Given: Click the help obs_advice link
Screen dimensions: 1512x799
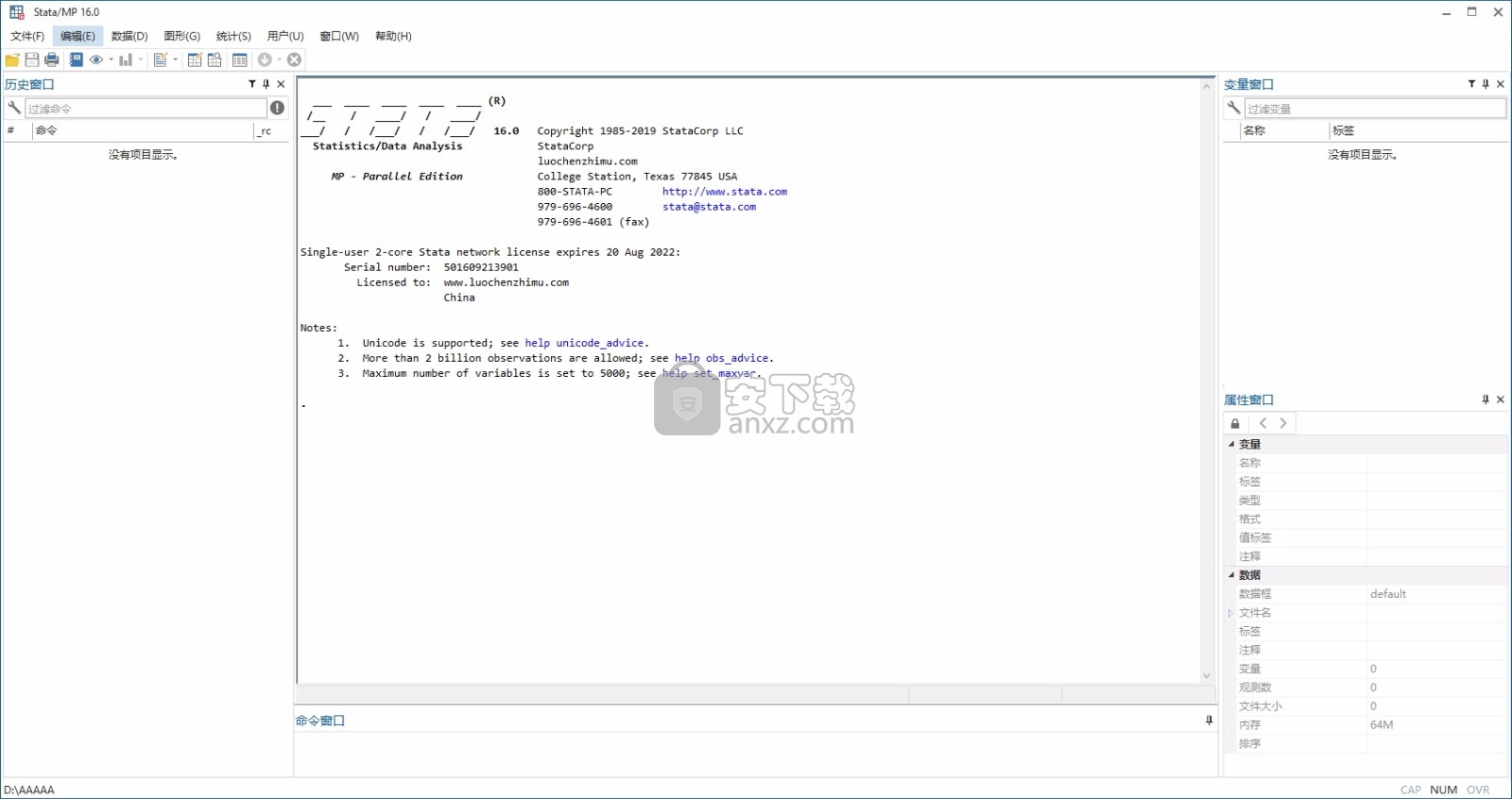Looking at the screenshot, I should (x=722, y=358).
